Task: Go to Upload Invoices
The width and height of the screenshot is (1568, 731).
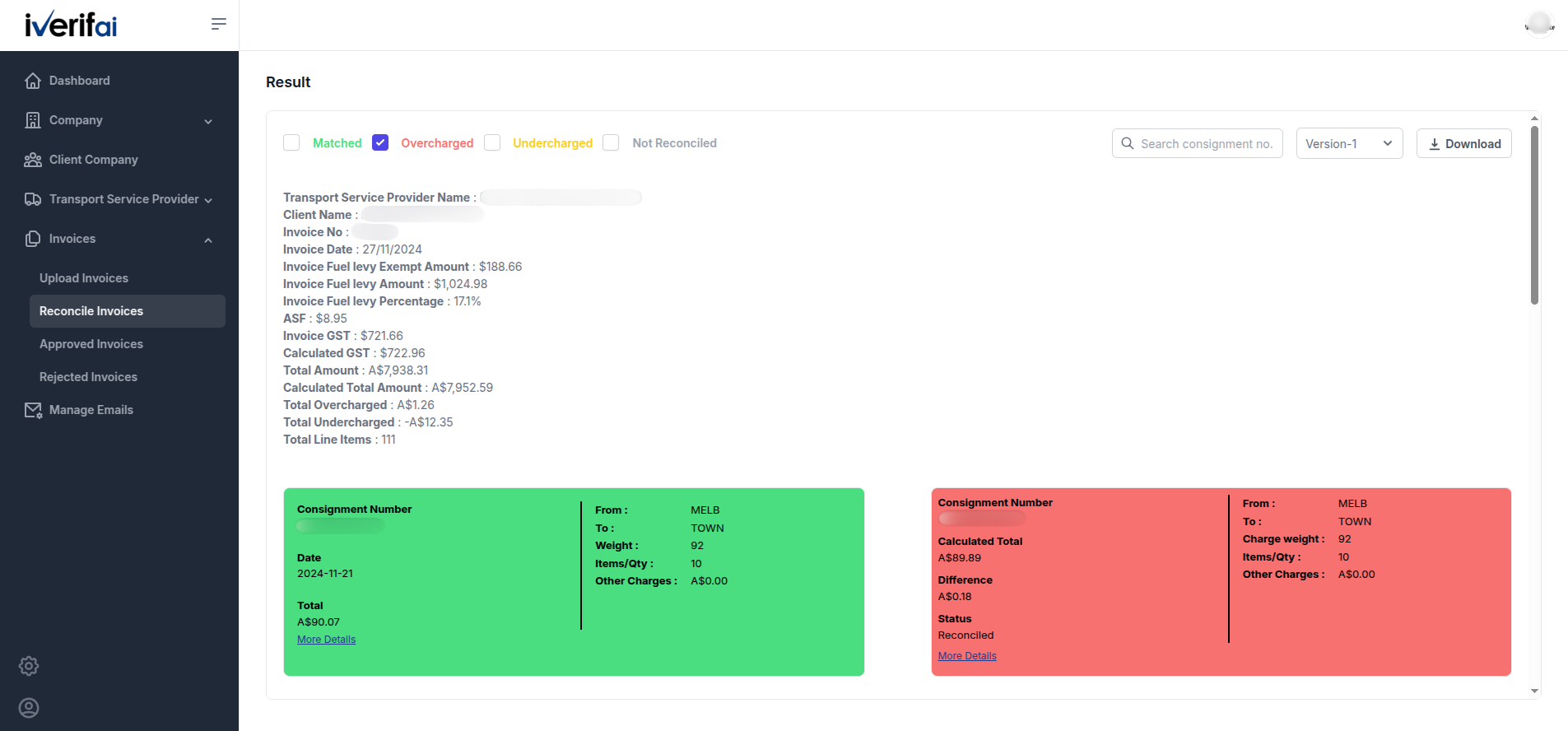Action: tap(84, 278)
